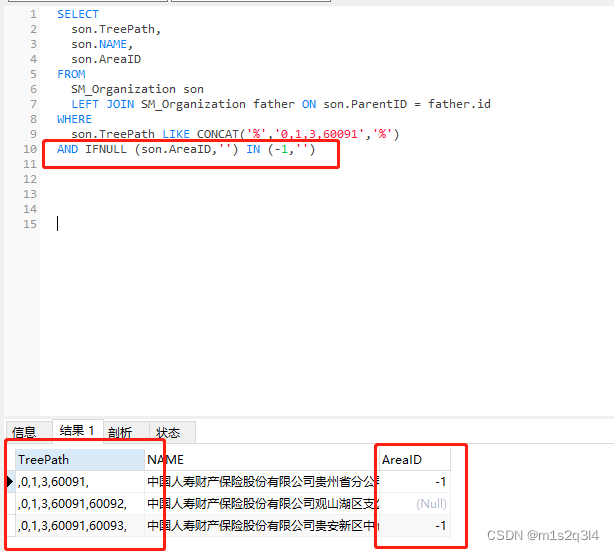Click the NAME column header
The width and height of the screenshot is (614, 552).
262,460
